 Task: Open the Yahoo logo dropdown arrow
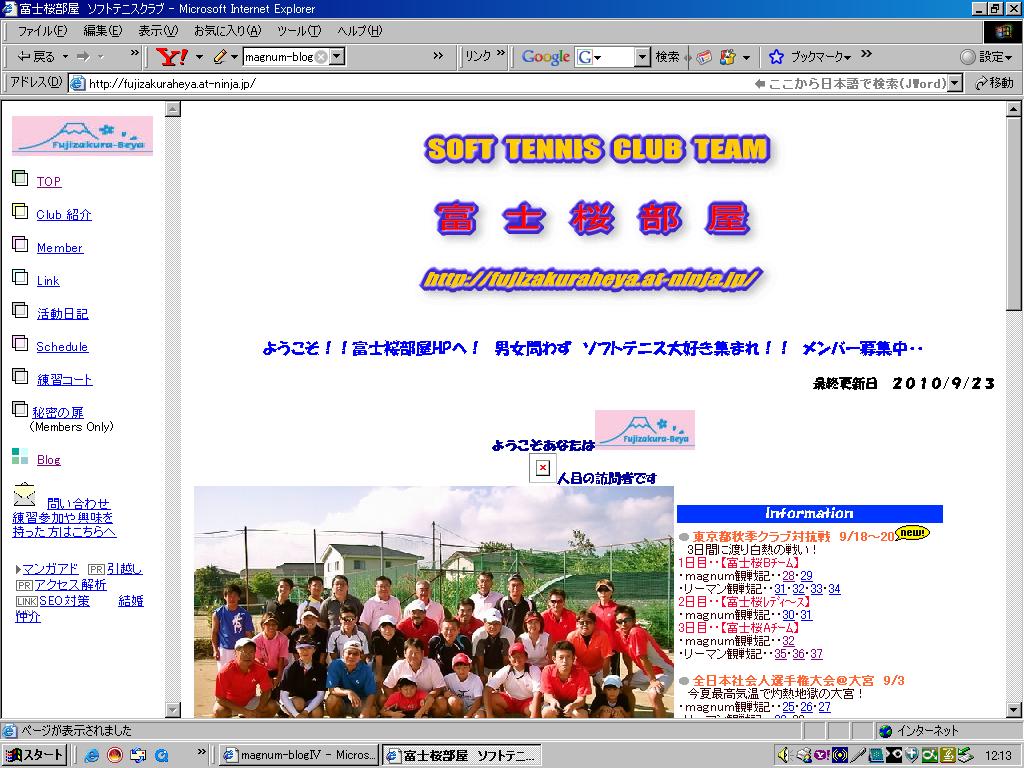[199, 57]
